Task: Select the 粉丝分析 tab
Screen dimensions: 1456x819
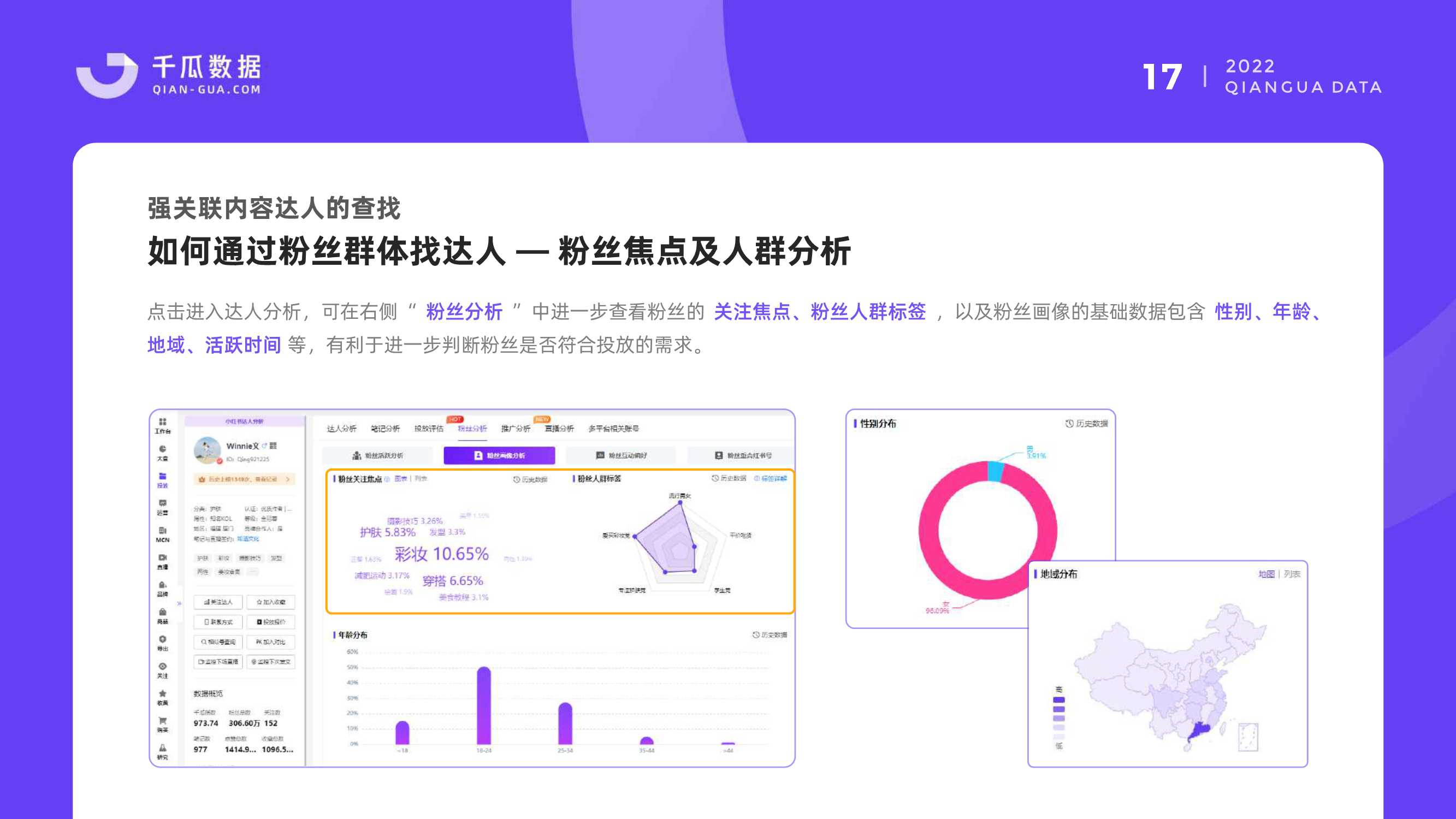Action: click(x=472, y=429)
